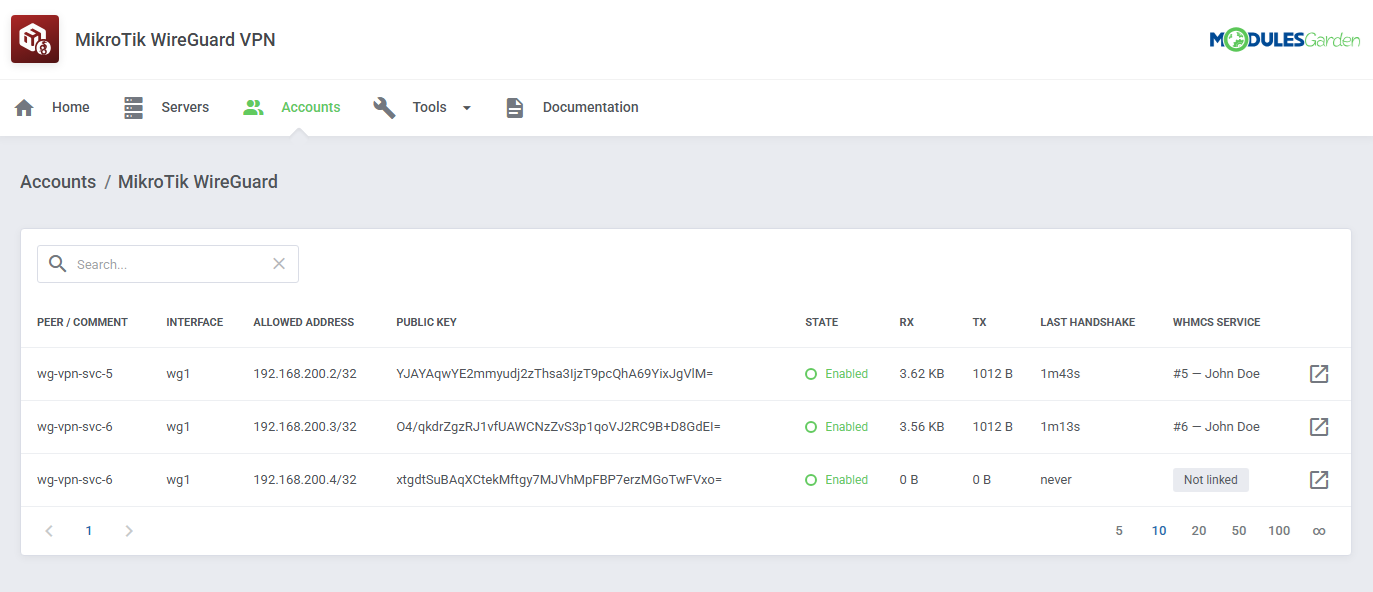Sort by Interface column header
The image size is (1373, 592).
click(195, 322)
